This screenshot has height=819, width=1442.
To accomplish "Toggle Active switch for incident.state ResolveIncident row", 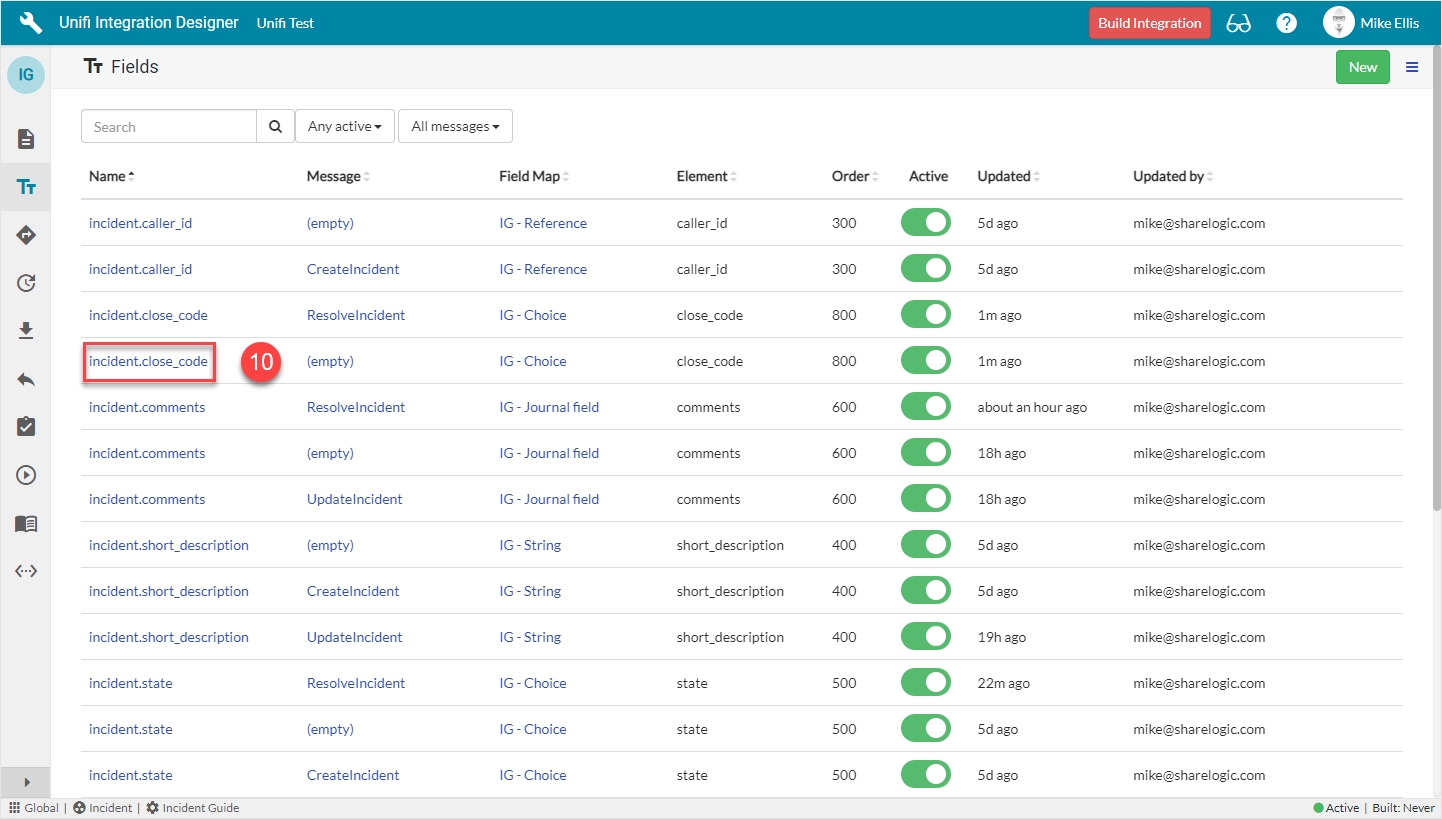I will pos(925,683).
